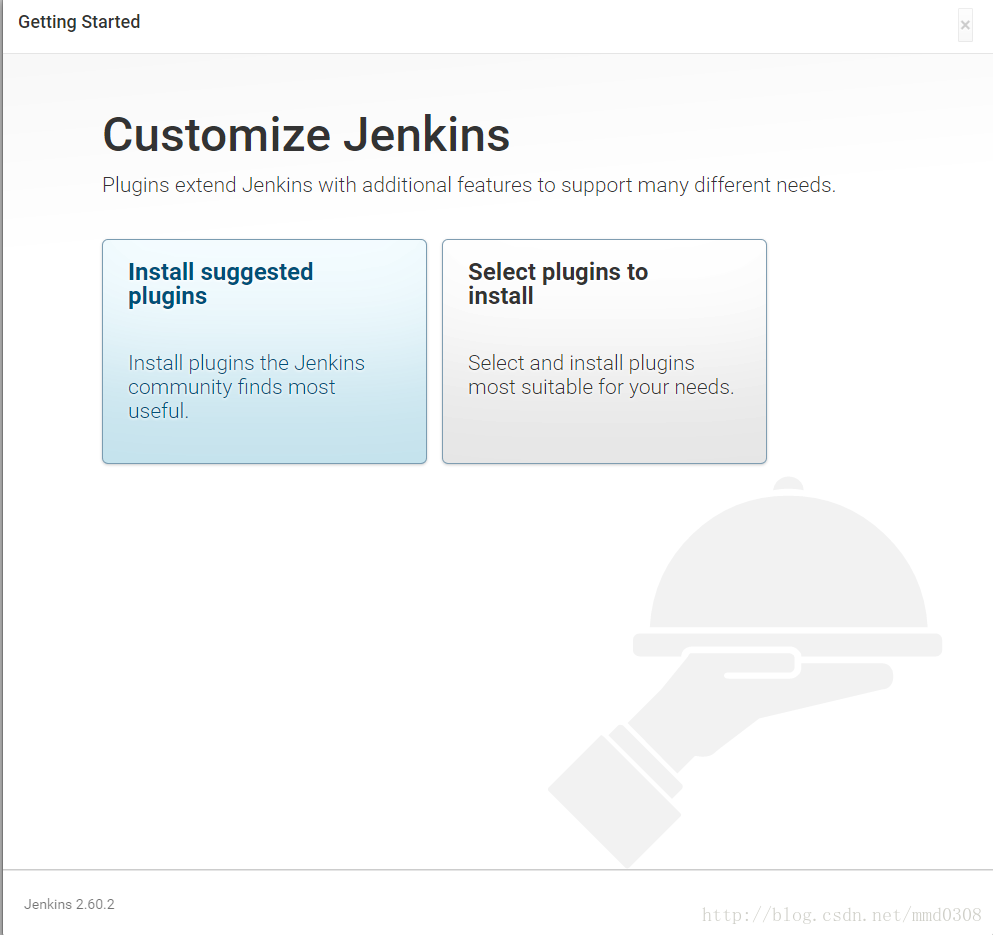Click the 'Plugins extend Jenkins' description line
Image resolution: width=993 pixels, height=935 pixels.
469,185
